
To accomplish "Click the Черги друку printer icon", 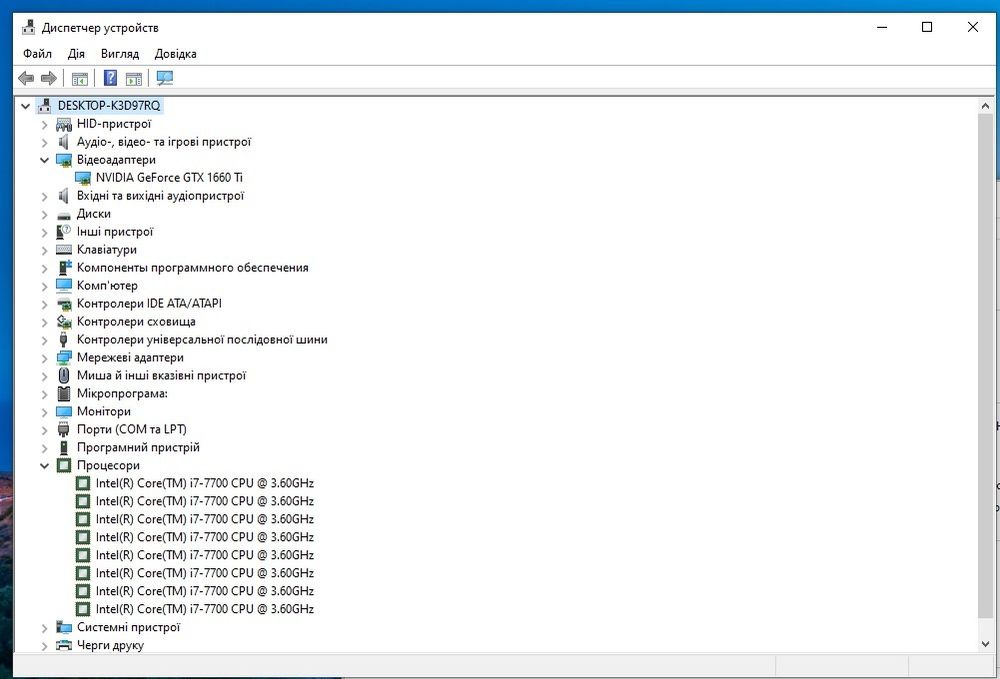I will point(64,645).
